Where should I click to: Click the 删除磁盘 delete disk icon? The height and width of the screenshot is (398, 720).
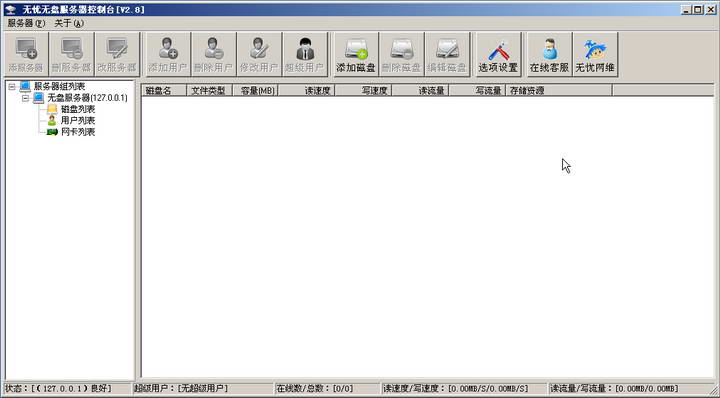point(401,54)
